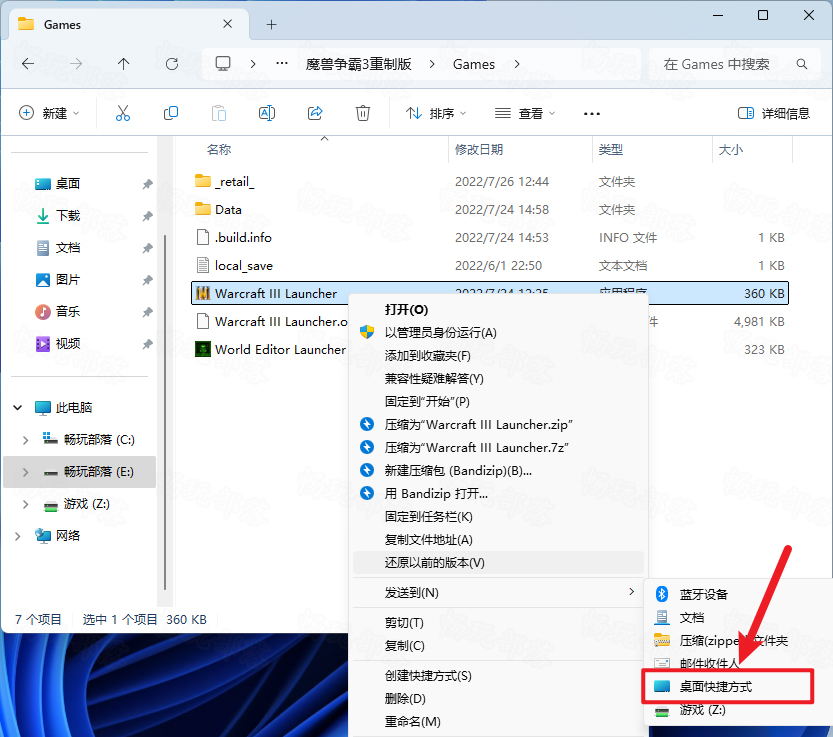This screenshot has width=833, height=737.
Task: Open a new tab with plus button
Action: click(x=271, y=24)
